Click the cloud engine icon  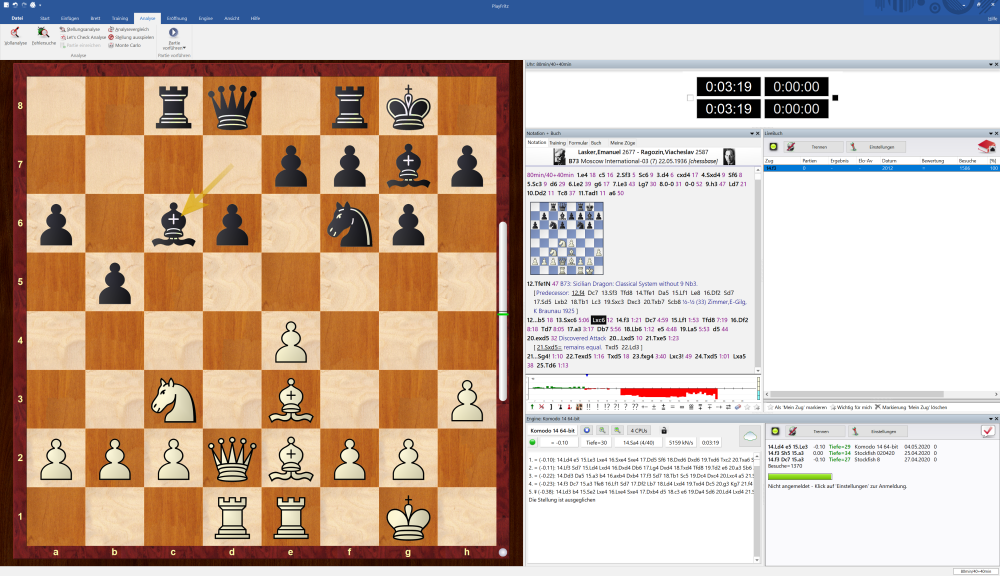746,435
